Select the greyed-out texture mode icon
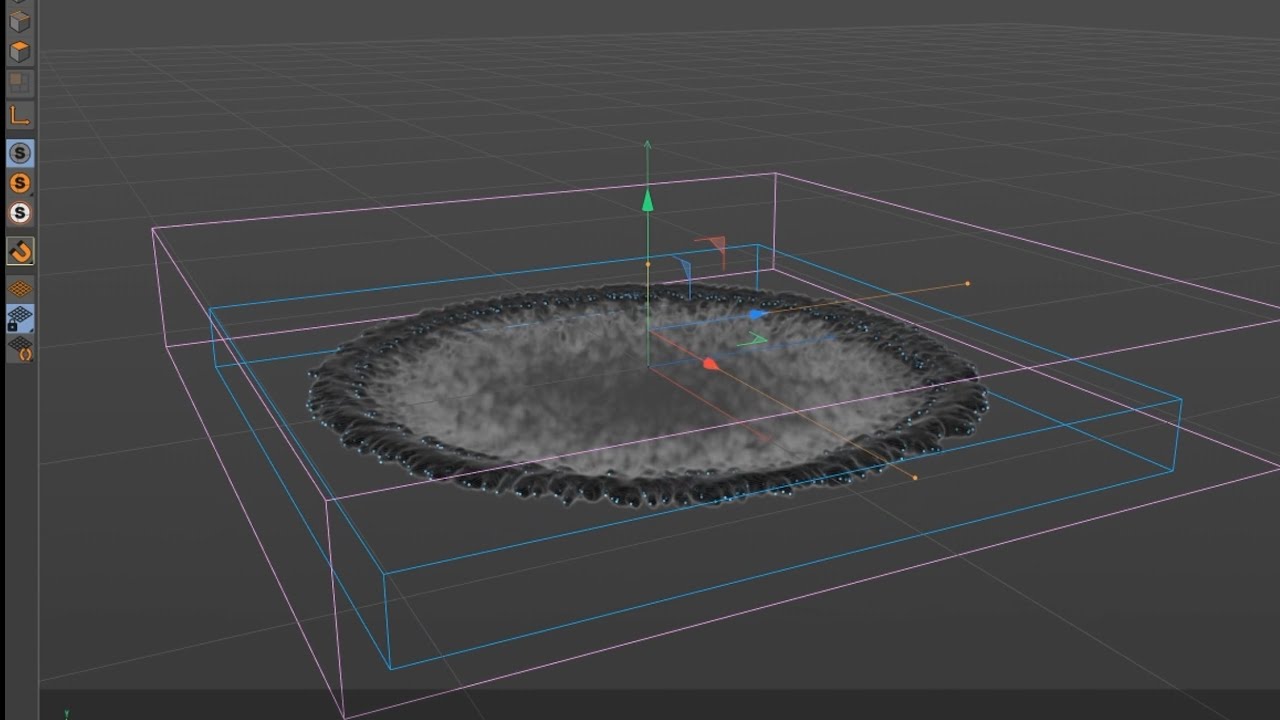Viewport: 1280px width, 720px height. (20, 82)
